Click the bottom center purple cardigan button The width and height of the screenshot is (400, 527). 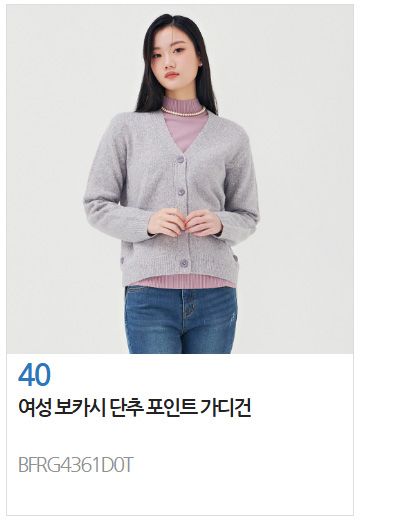tap(184, 263)
